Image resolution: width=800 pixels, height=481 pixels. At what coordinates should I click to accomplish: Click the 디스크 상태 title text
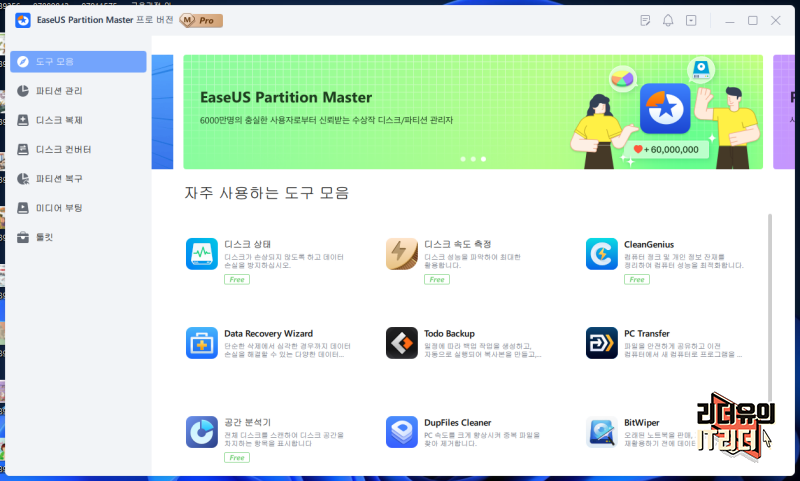pyautogui.click(x=247, y=244)
